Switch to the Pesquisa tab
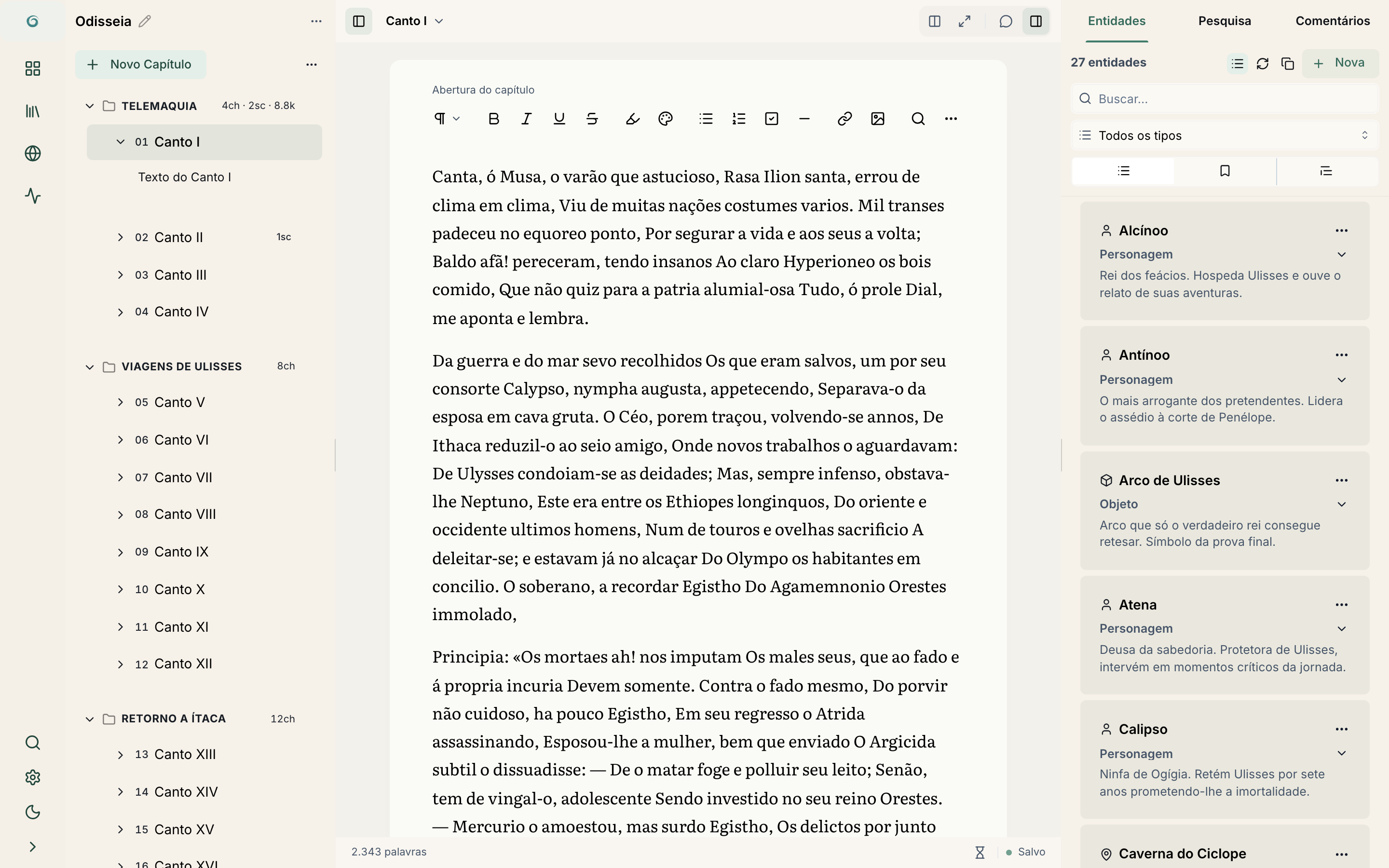 [1224, 21]
